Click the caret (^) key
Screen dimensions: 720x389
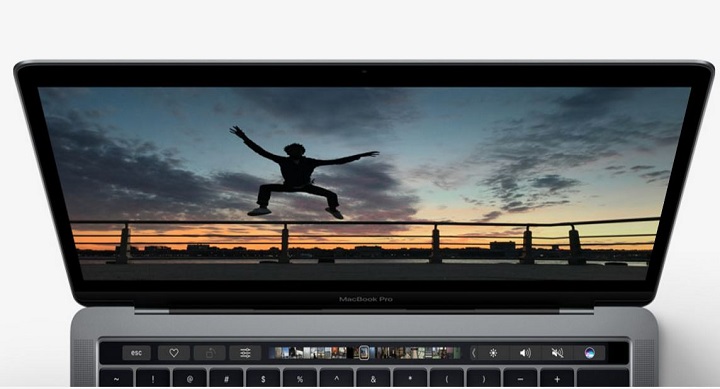point(337,379)
